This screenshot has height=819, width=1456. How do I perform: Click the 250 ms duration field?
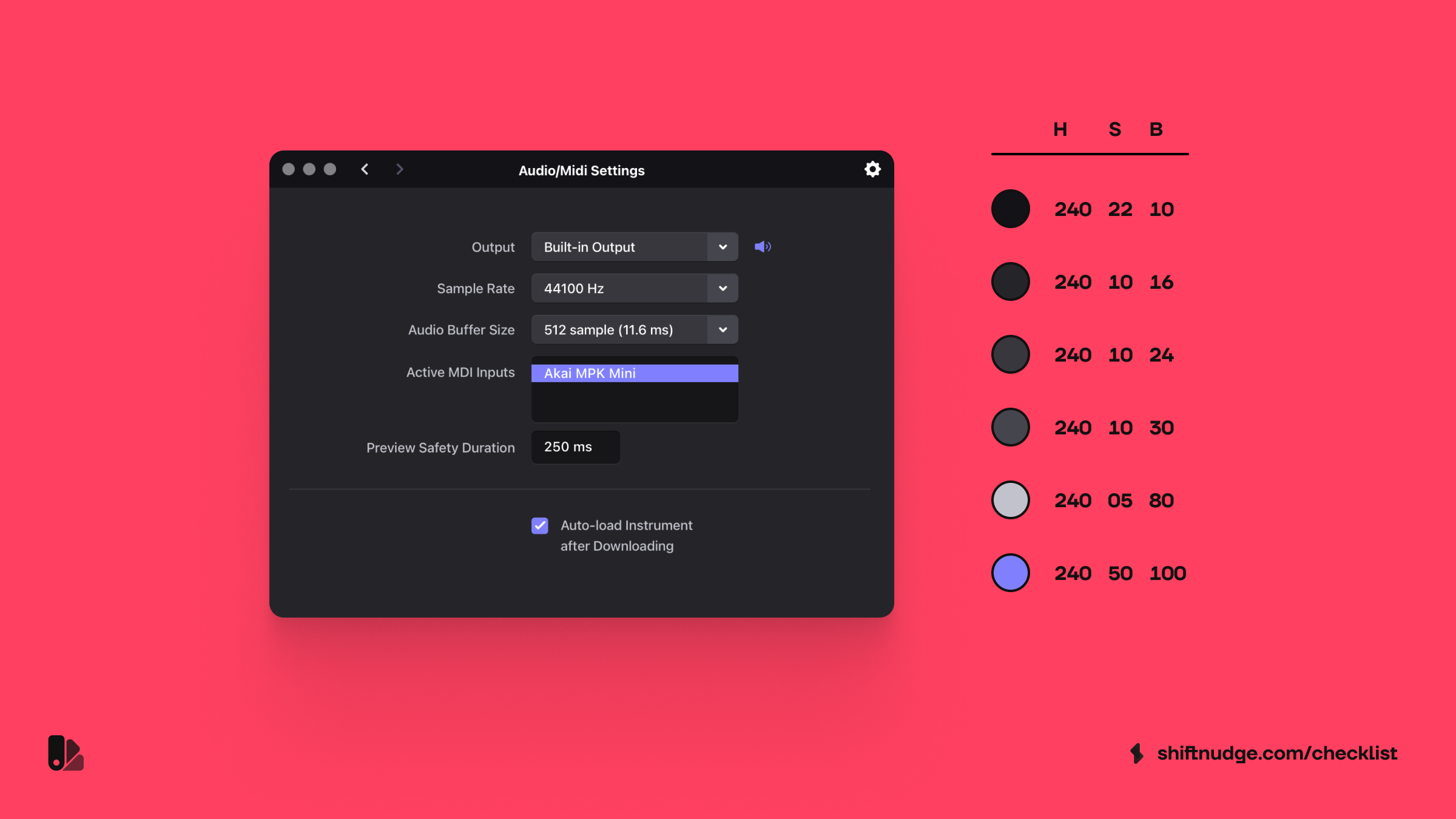pyautogui.click(x=575, y=447)
